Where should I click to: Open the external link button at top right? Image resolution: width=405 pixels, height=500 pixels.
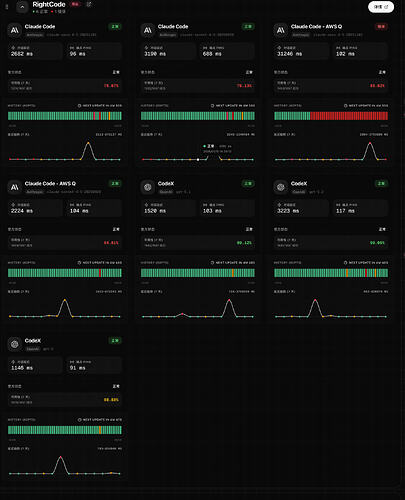pos(381,7)
